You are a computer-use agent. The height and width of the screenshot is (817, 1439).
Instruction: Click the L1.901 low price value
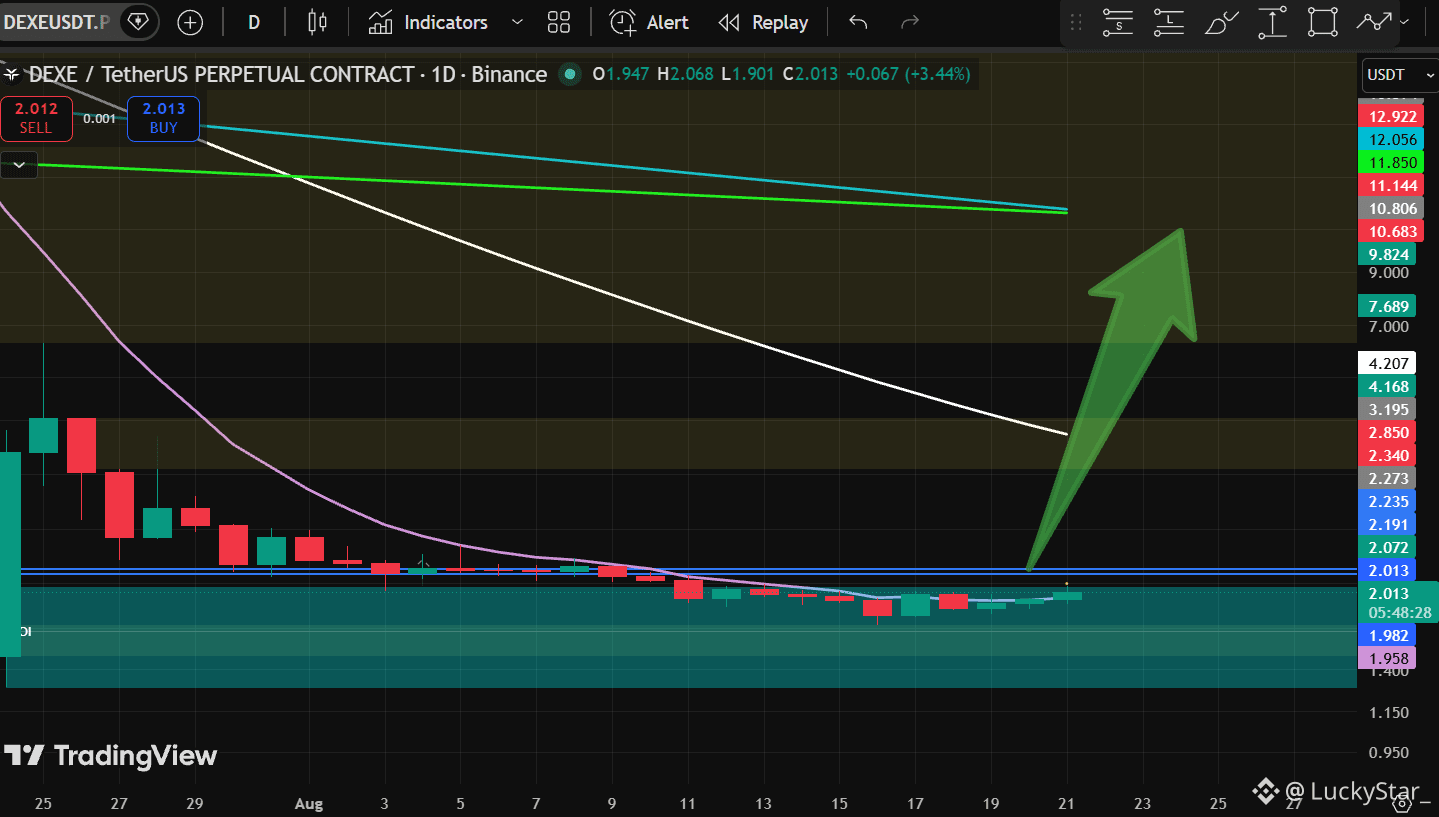[747, 74]
